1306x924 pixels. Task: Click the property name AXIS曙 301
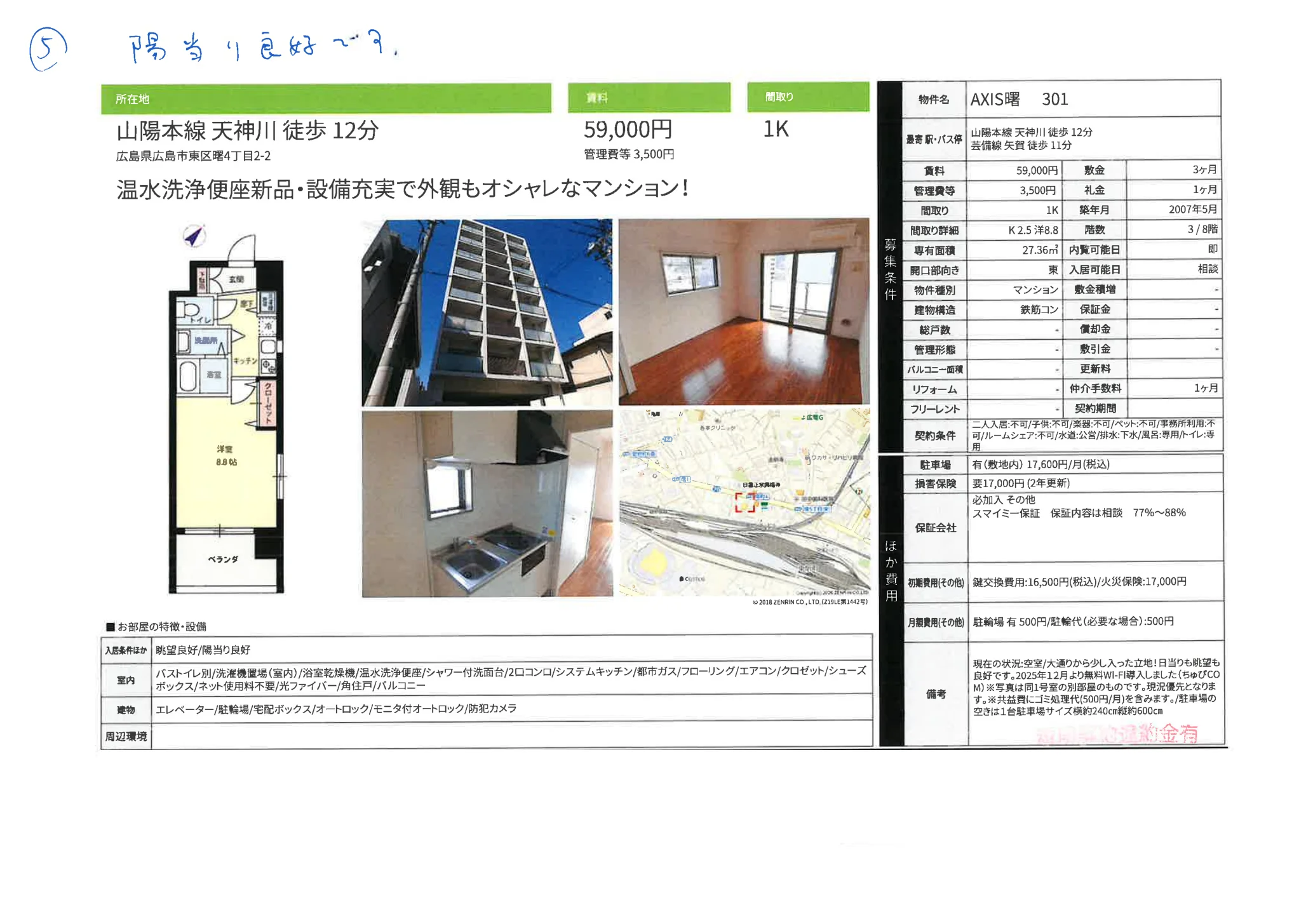click(1019, 100)
